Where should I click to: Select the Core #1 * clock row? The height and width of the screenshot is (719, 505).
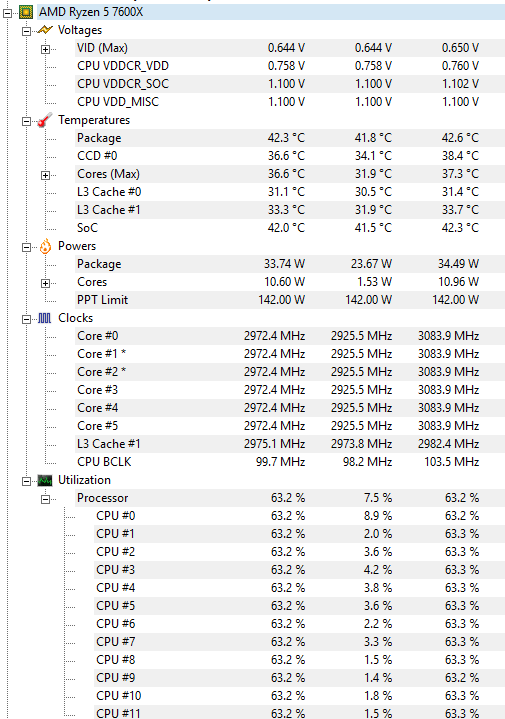pos(290,354)
